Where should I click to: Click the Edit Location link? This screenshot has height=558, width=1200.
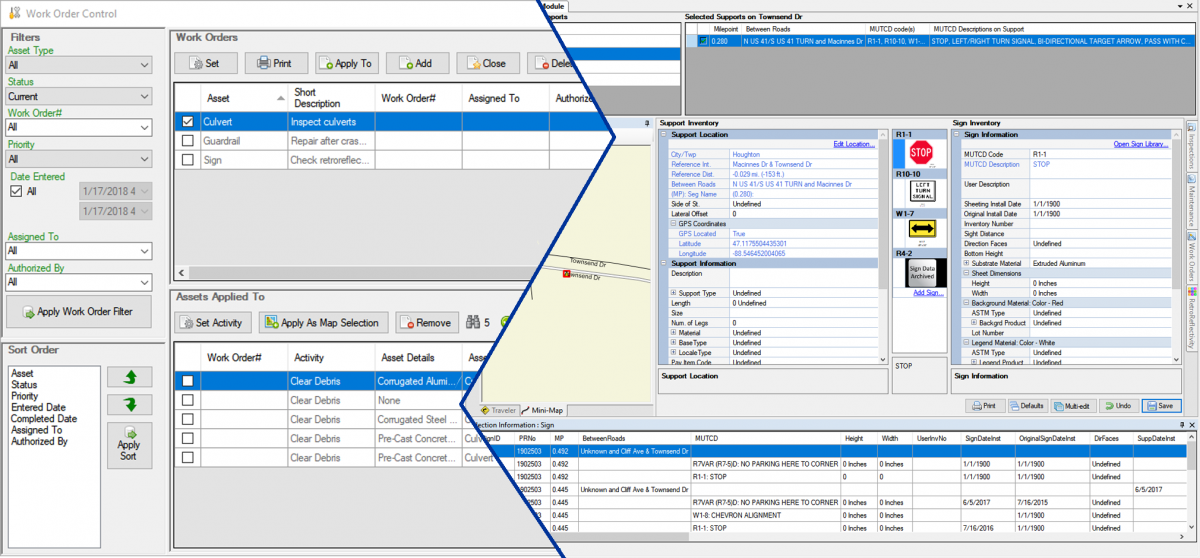(856, 144)
